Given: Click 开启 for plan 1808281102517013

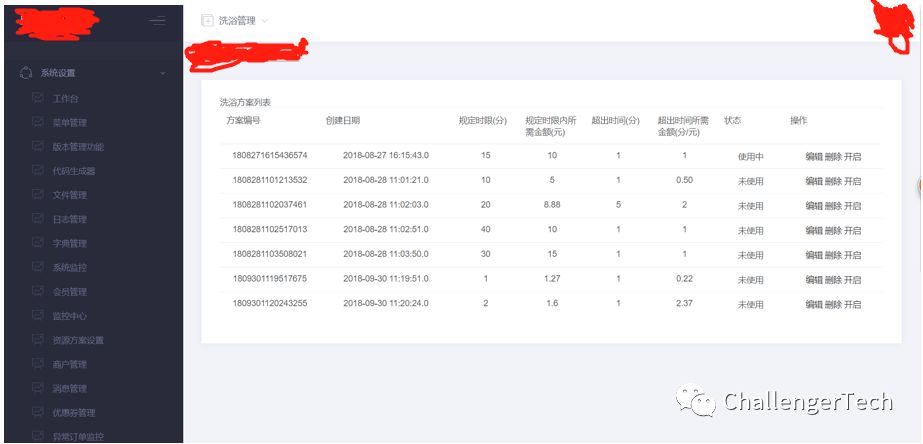Looking at the screenshot, I should tap(852, 230).
